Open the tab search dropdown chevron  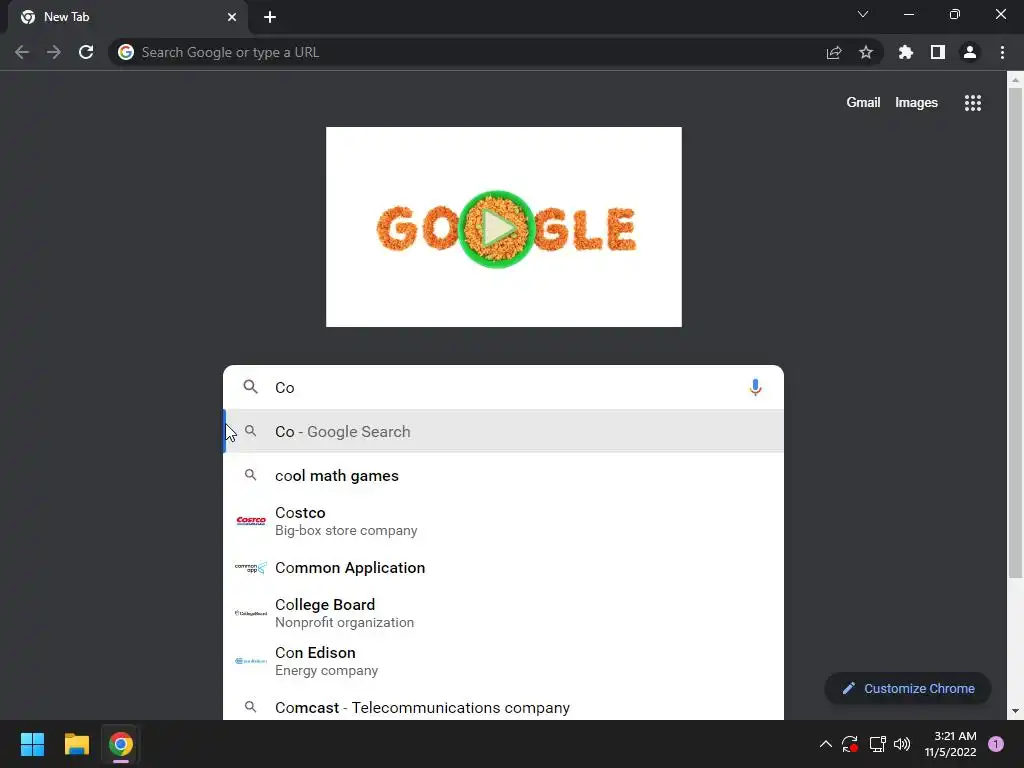(863, 14)
